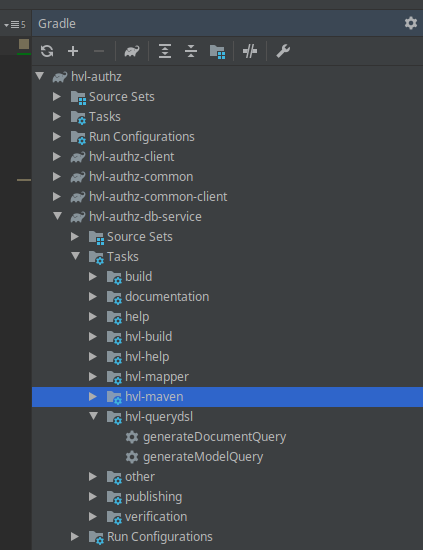Open Gradle build tool settings wrench
This screenshot has height=550, width=423.
[x=283, y=51]
